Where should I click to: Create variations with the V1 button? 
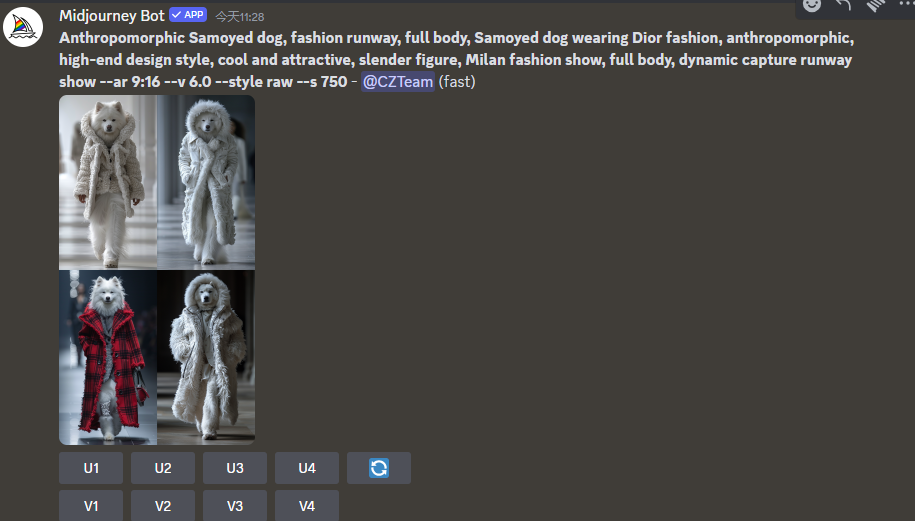tap(91, 505)
